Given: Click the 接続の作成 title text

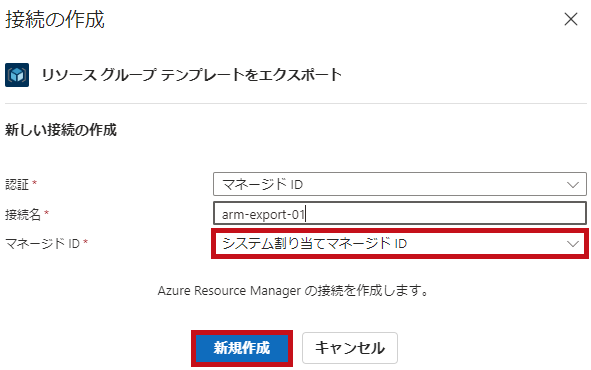Looking at the screenshot, I should tap(55, 20).
